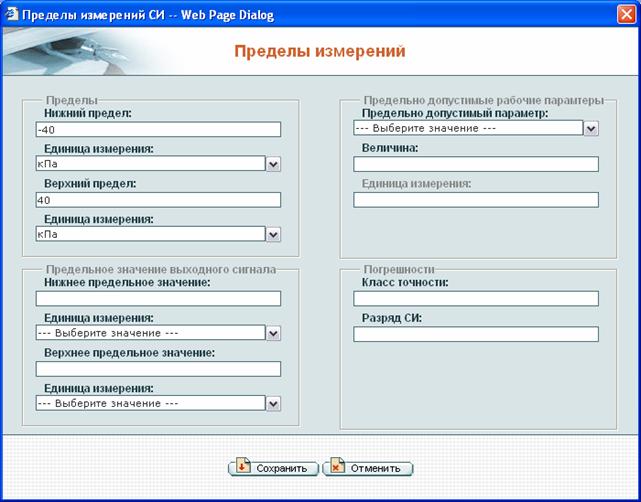641x502 pixels.
Task: Click the Предельное значение выходного сигнала group title
Action: 161,270
